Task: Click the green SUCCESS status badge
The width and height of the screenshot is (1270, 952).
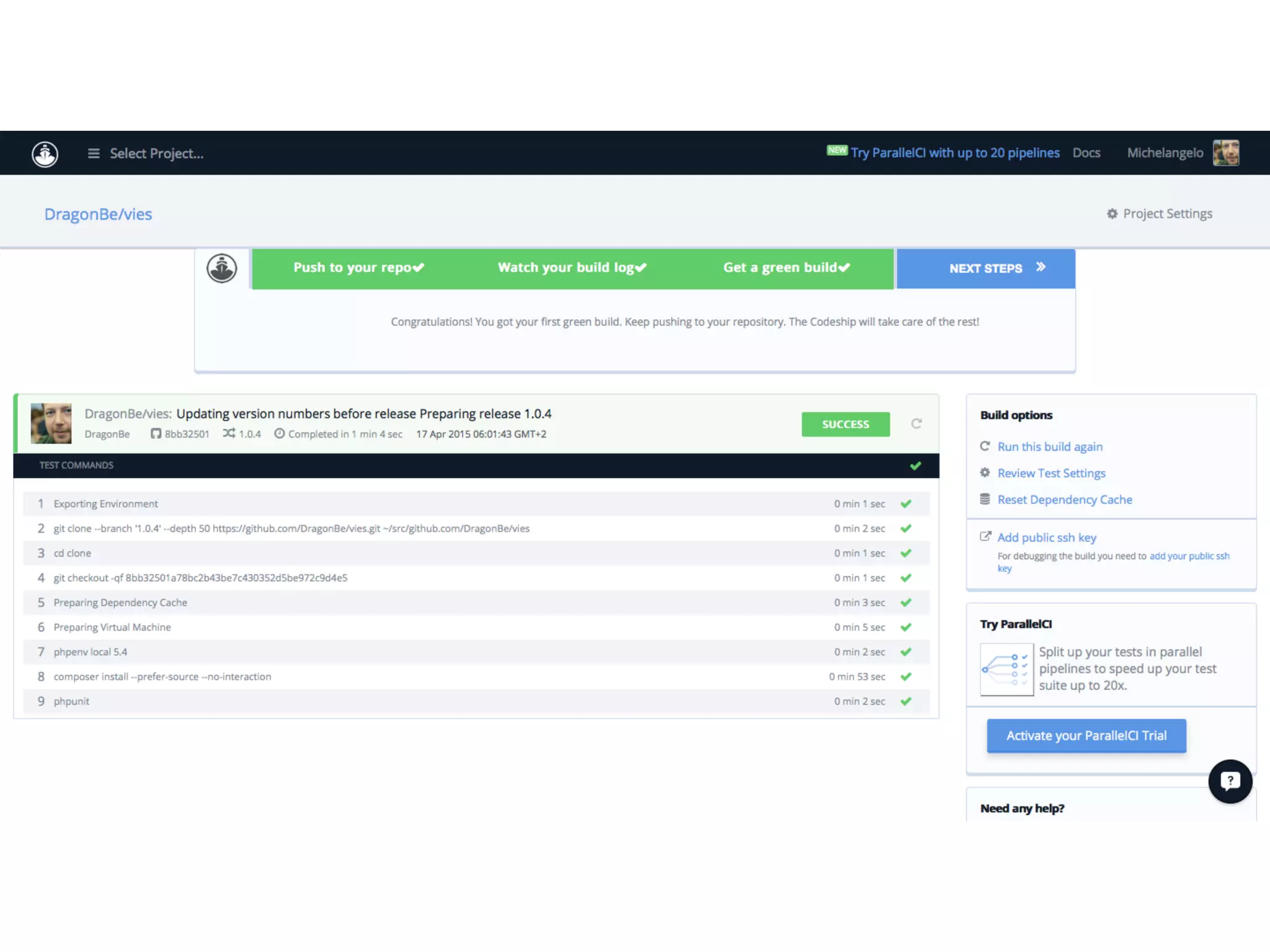Action: pyautogui.click(x=845, y=425)
